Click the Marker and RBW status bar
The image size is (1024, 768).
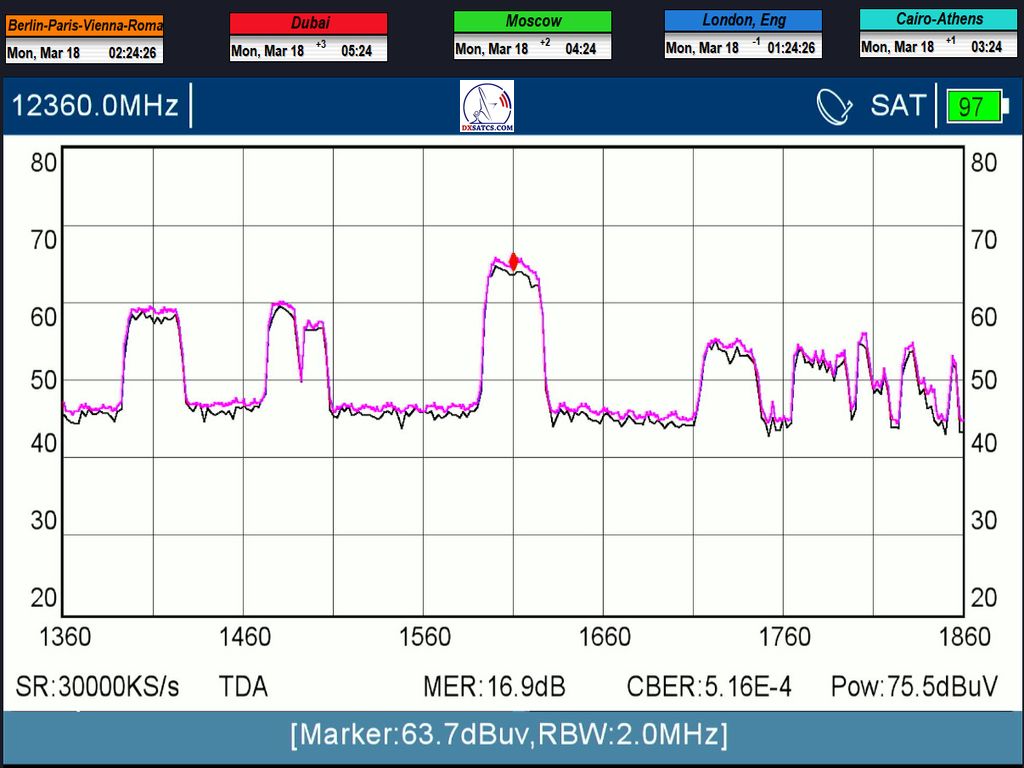(510, 736)
